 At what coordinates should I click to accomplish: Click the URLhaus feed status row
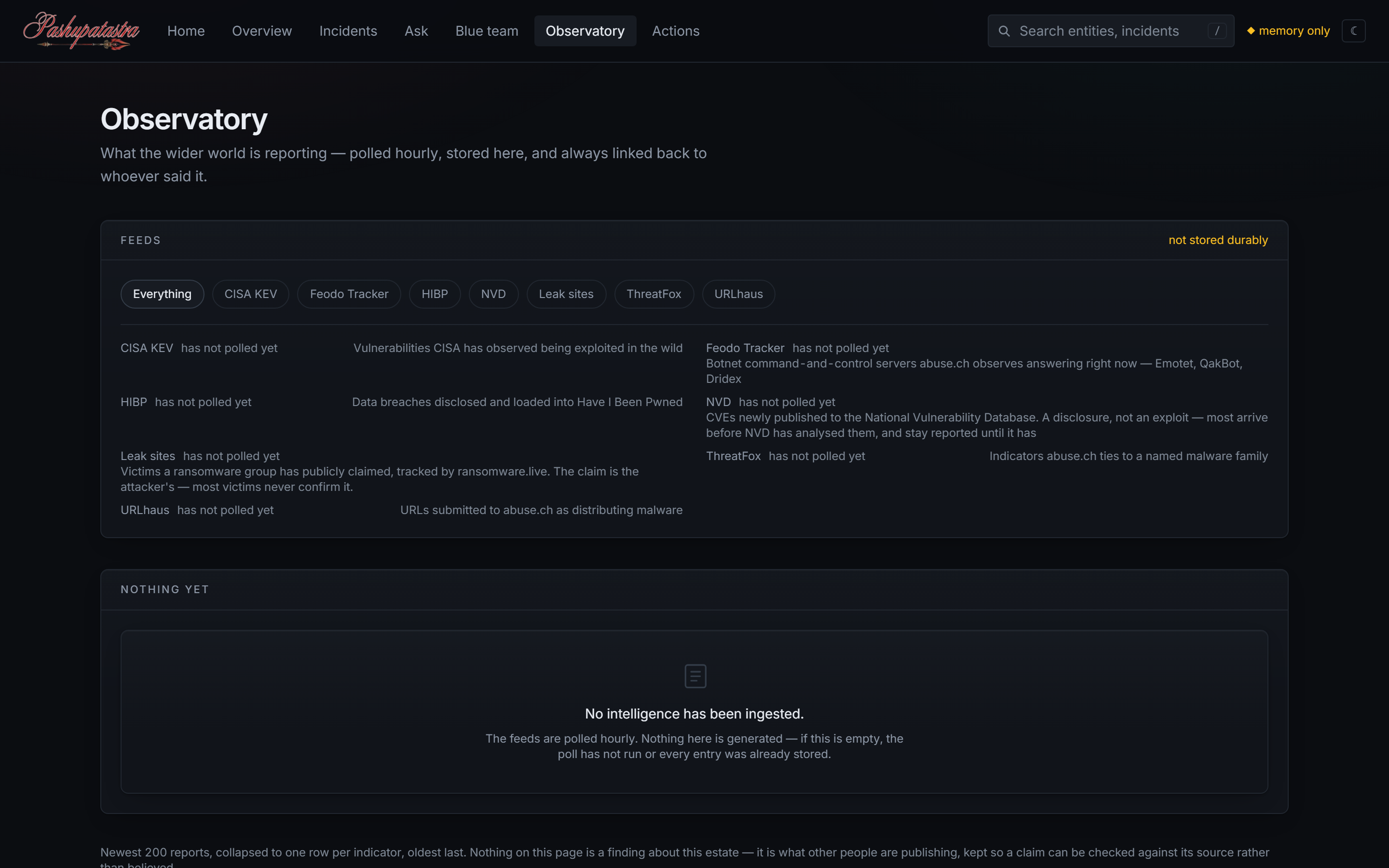tap(401, 510)
